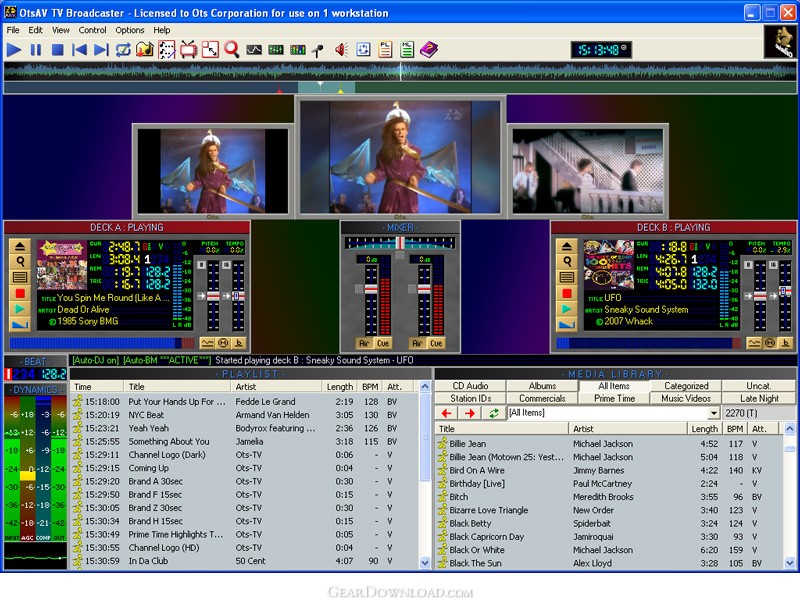Viewport: 800px width, 600px height.
Task: Open the mixer sliders icon in toolbar
Action: 276,49
